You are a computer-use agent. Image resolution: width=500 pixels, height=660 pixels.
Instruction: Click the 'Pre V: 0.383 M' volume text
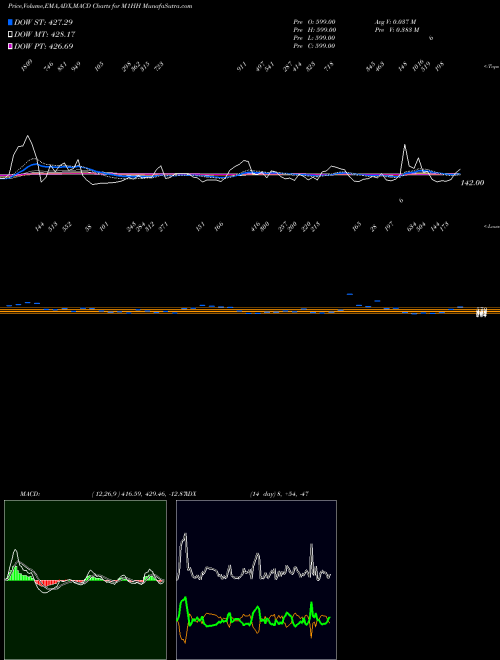(x=397, y=30)
